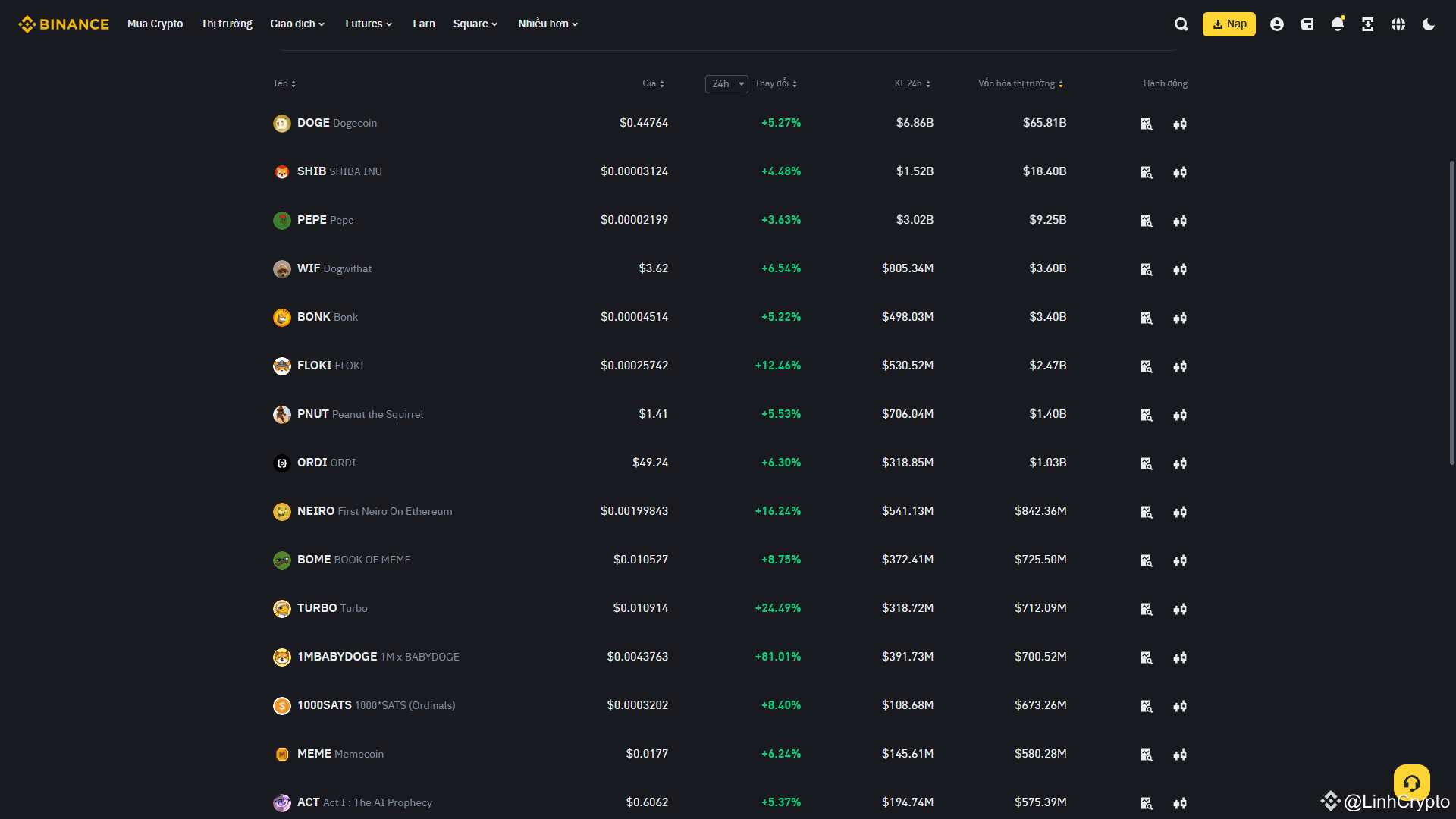Screen dimensions: 1456x819
Task: Sort by Vốn hóa thị trường
Action: pos(1021,83)
